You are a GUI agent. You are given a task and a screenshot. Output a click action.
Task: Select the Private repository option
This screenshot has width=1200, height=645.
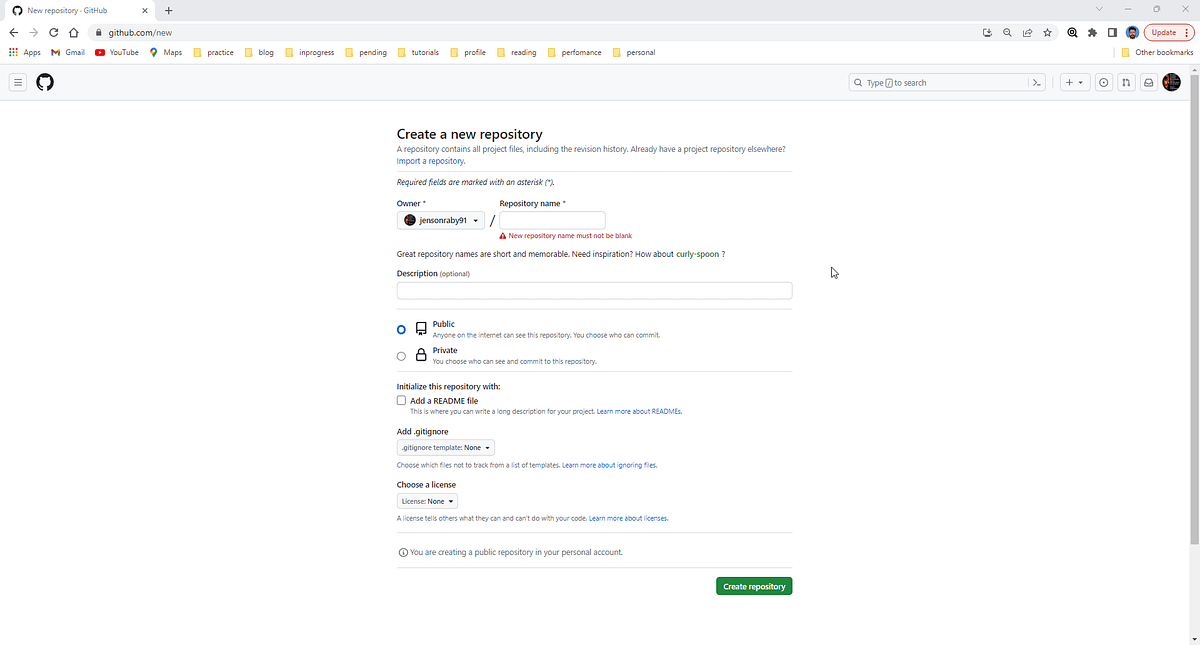[401, 356]
